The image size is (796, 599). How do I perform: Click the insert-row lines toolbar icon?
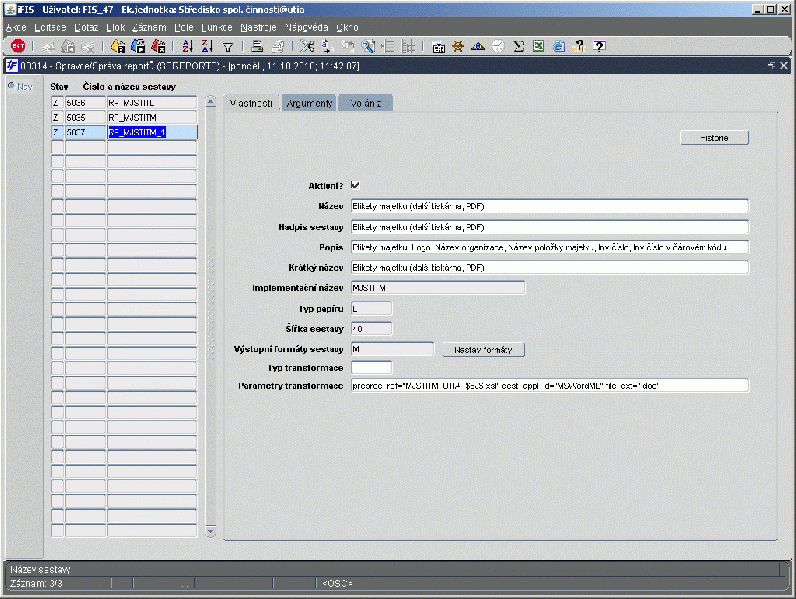(388, 46)
